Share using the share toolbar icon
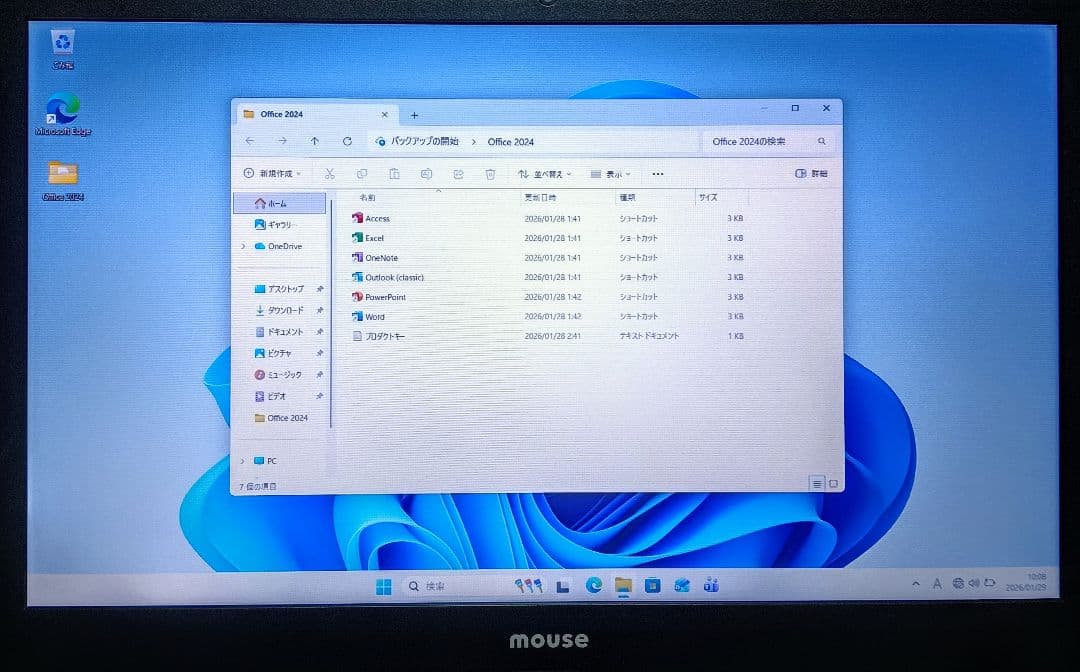This screenshot has width=1080, height=672. [x=460, y=174]
